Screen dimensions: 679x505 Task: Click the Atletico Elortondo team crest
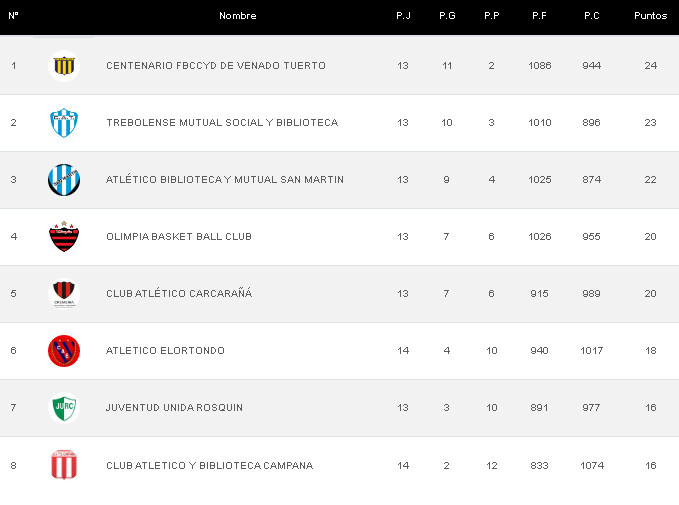coord(64,351)
